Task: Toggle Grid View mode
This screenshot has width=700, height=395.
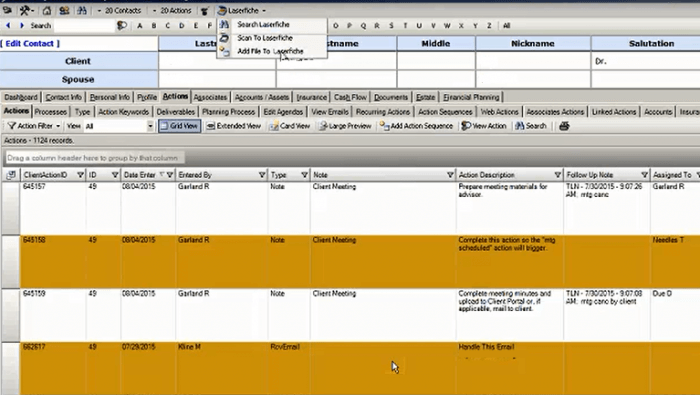Action: [x=179, y=126]
